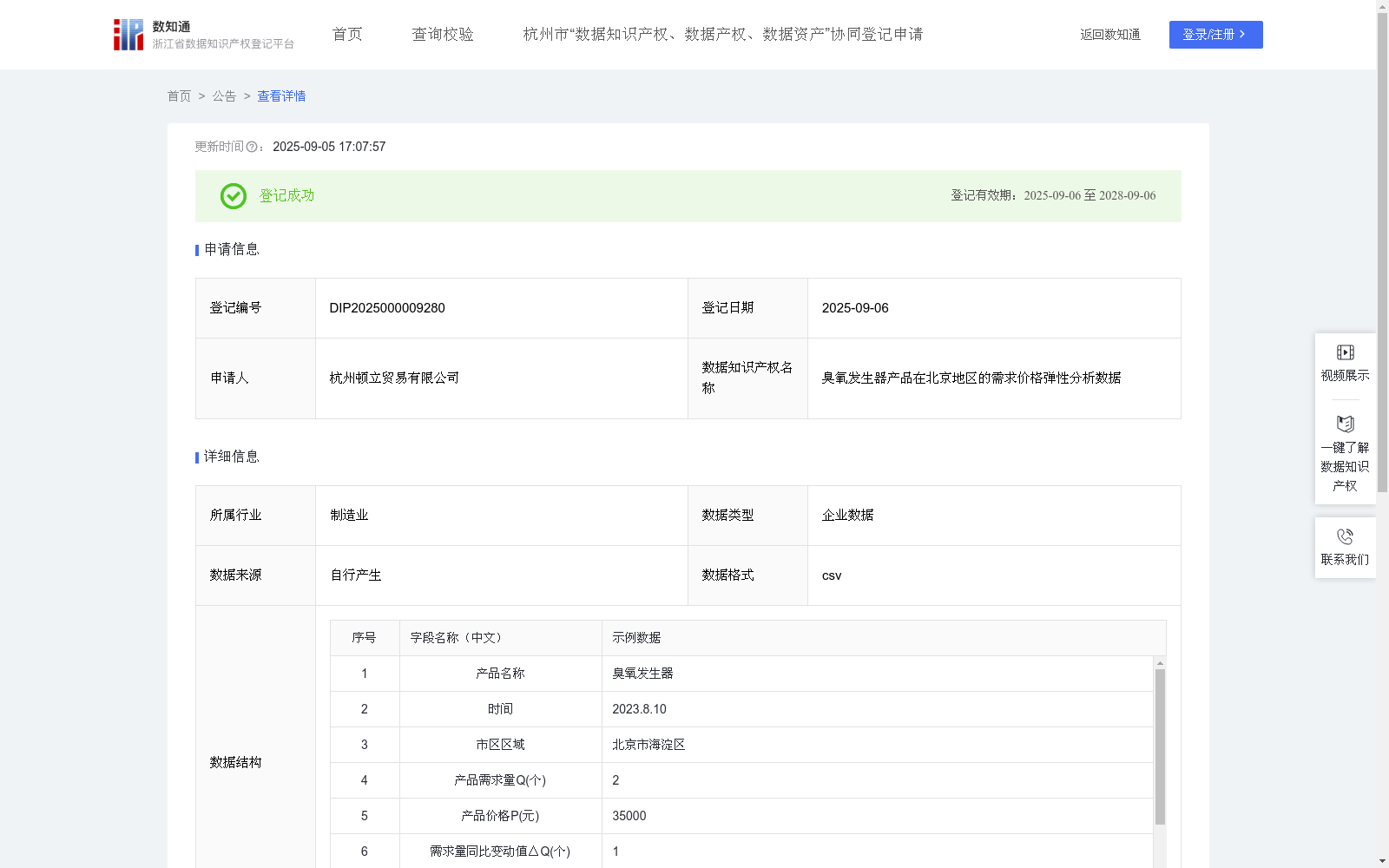Click the 详细信息 section heading
Screen dimensions: 1389x868
[x=231, y=457]
